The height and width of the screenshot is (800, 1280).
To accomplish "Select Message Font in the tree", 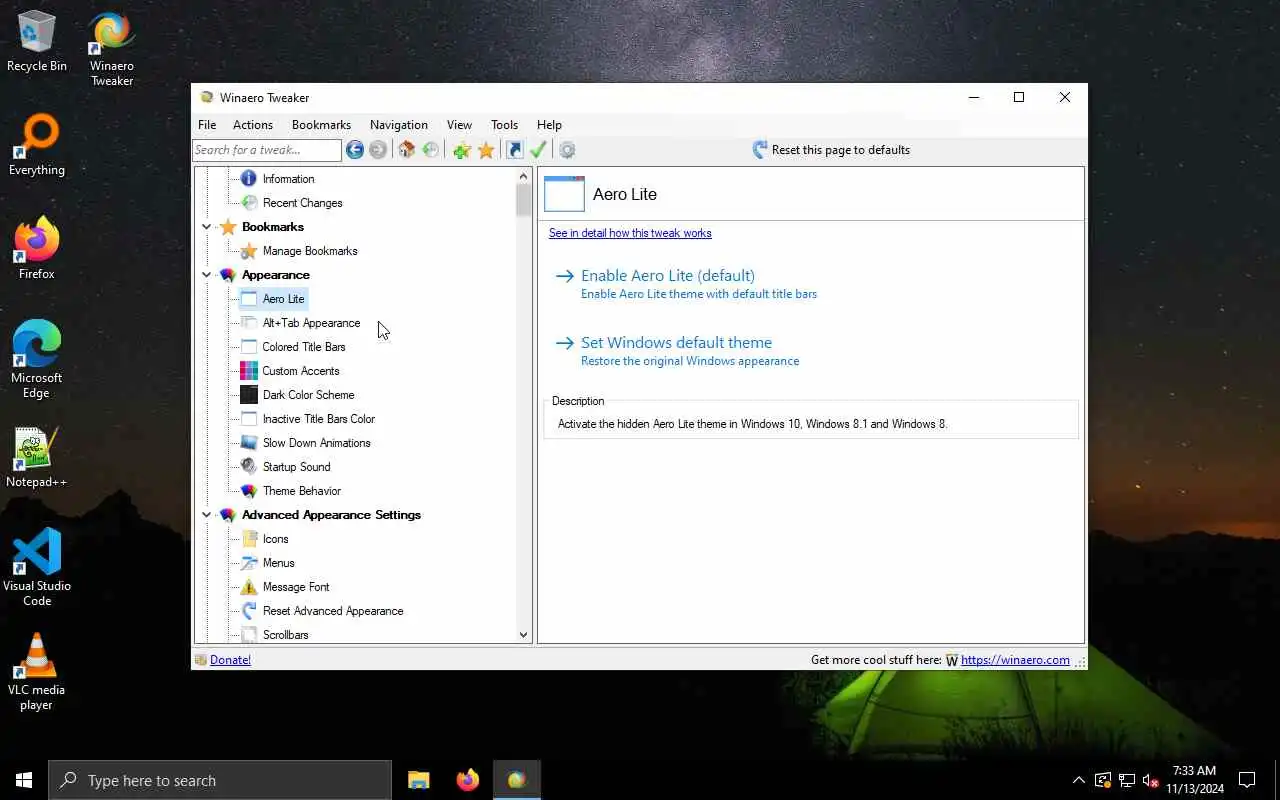I will tap(296, 587).
